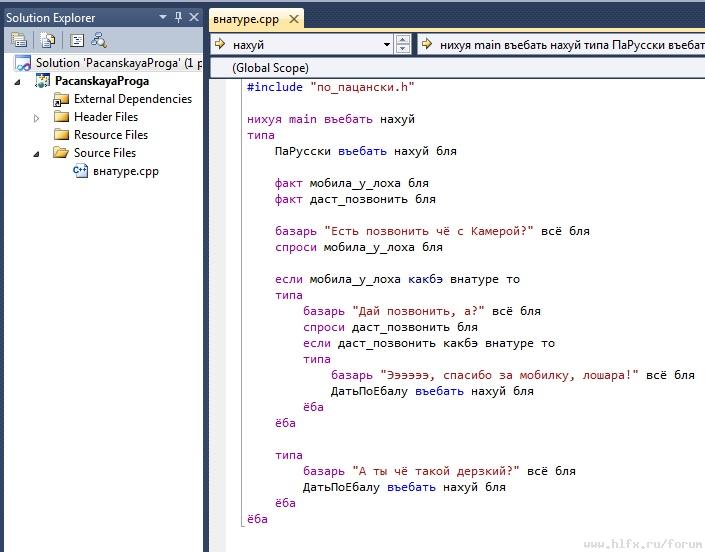The height and width of the screenshot is (552, 705).
Task: Open the members combo box showing main
Action: tap(560, 45)
